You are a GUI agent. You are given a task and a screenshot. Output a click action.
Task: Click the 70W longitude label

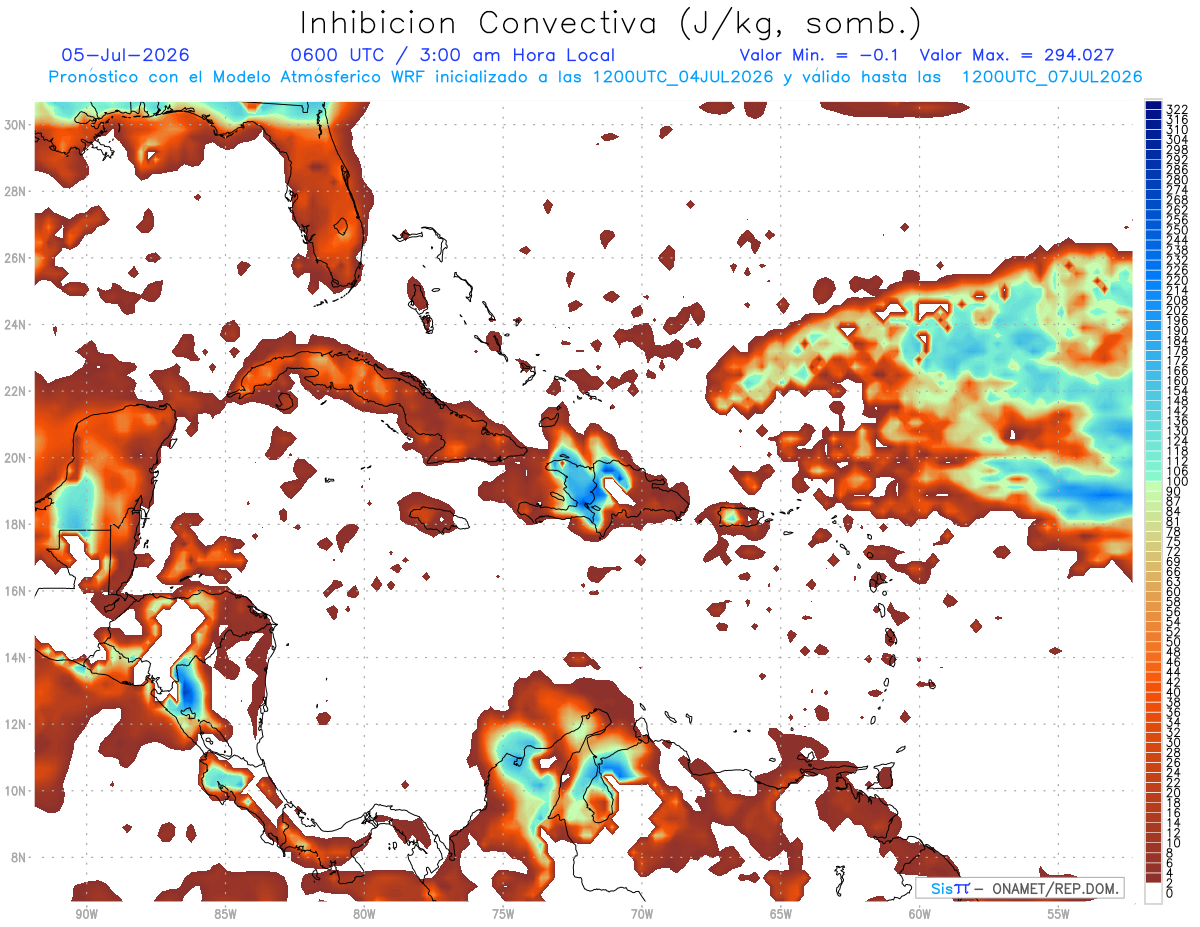pyautogui.click(x=642, y=914)
